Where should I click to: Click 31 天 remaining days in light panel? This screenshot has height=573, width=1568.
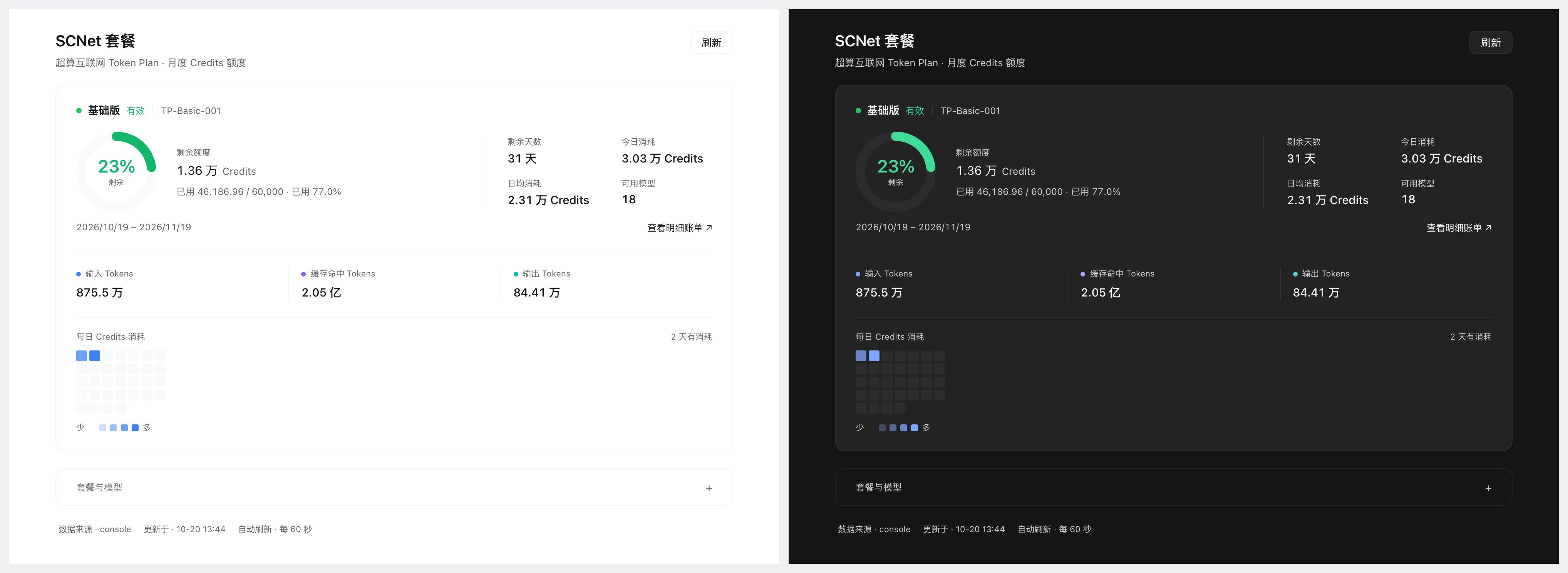pyautogui.click(x=522, y=159)
